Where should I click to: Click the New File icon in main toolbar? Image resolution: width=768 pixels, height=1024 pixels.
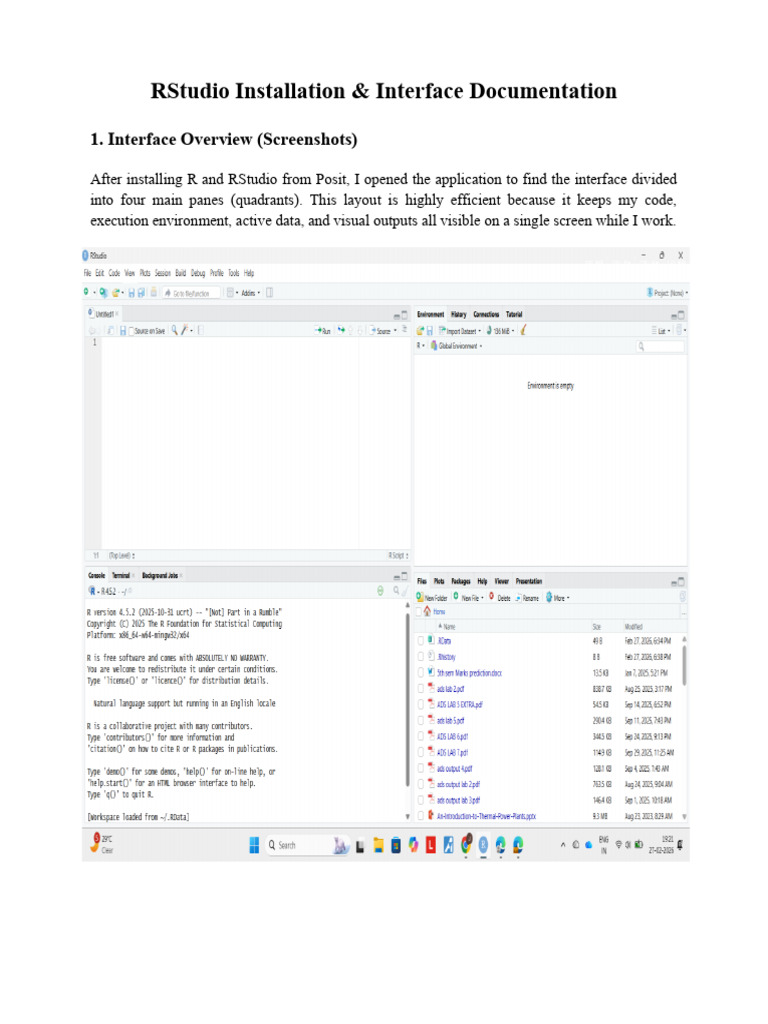pos(86,293)
